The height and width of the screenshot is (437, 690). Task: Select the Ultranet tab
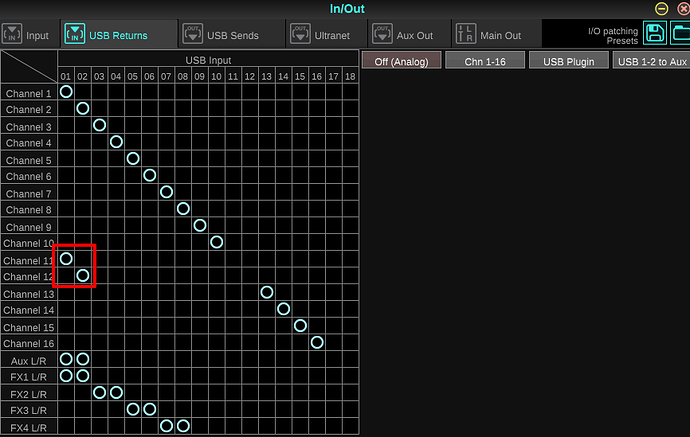tap(327, 35)
